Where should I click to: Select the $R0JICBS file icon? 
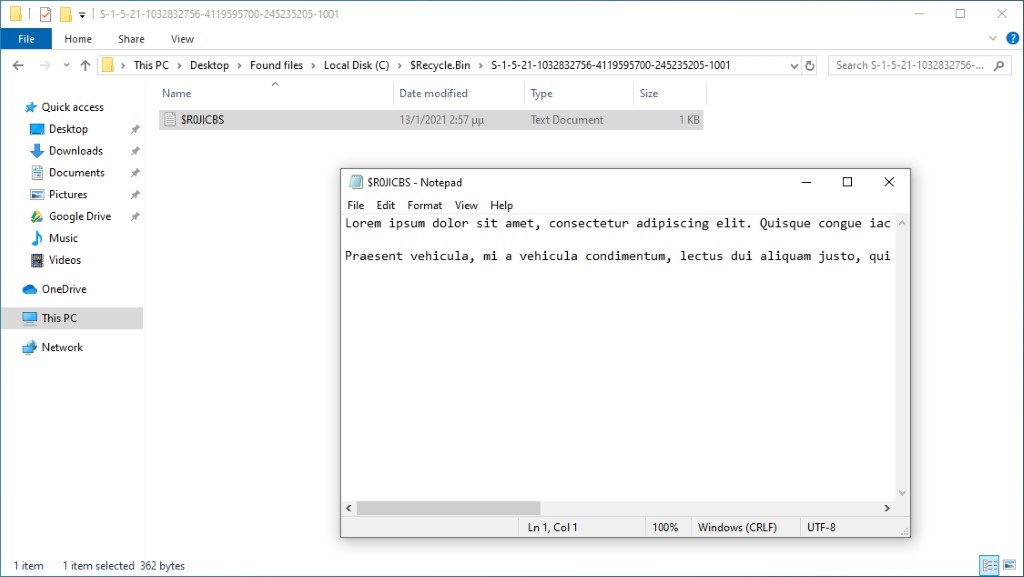[x=170, y=119]
